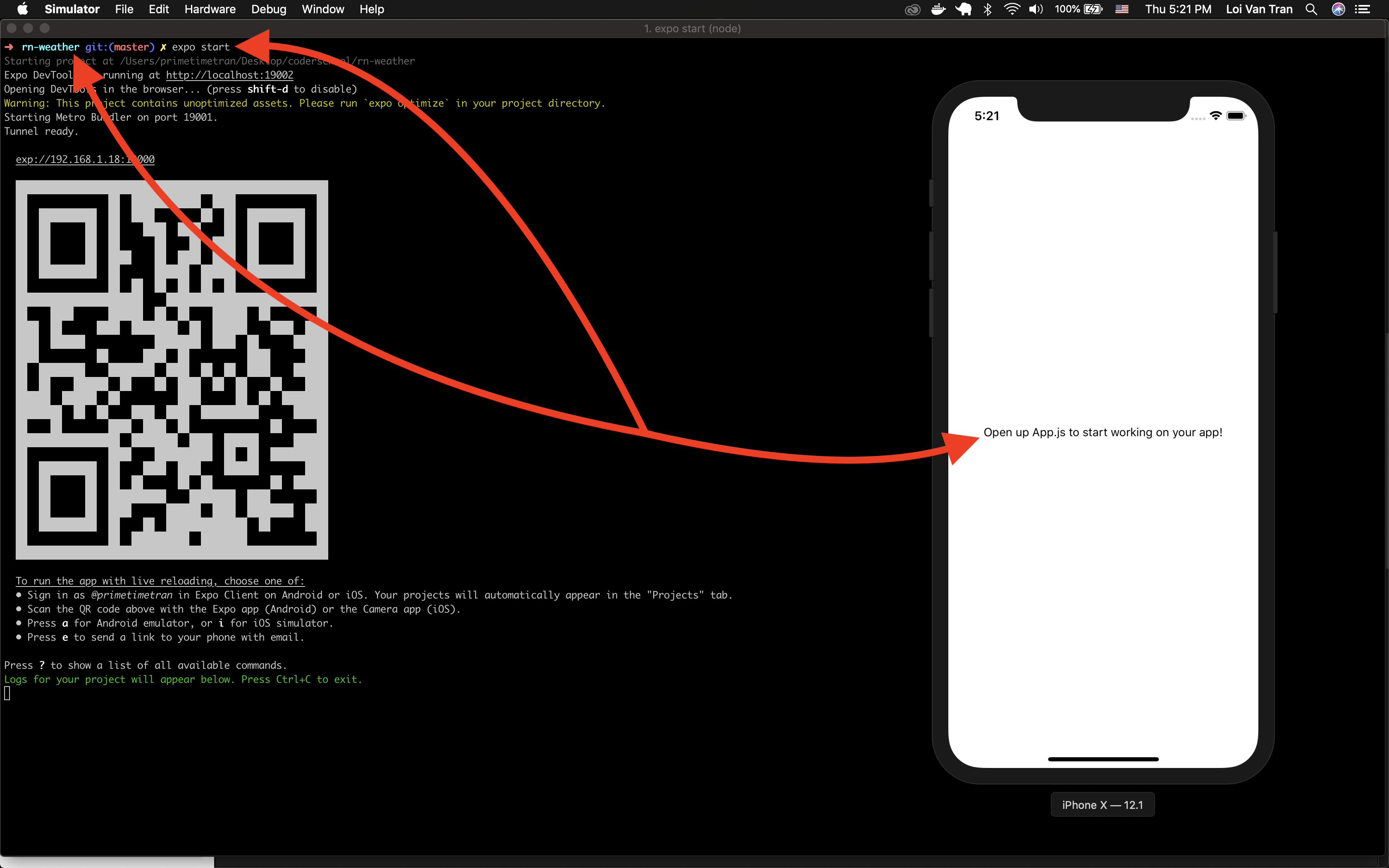
Task: Close the terminal window
Action: click(x=12, y=28)
